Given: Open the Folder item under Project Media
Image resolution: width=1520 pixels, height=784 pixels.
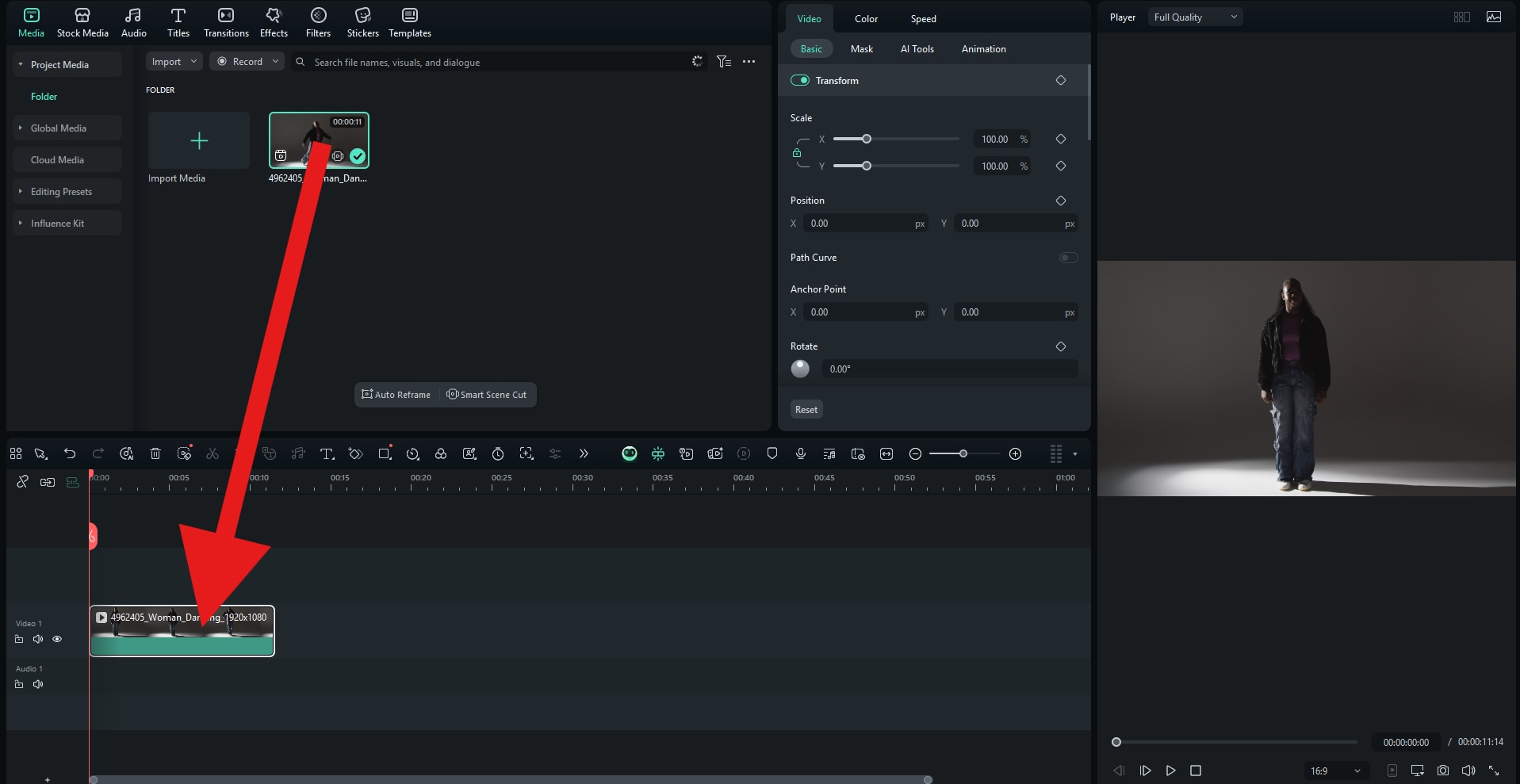Looking at the screenshot, I should coord(44,96).
